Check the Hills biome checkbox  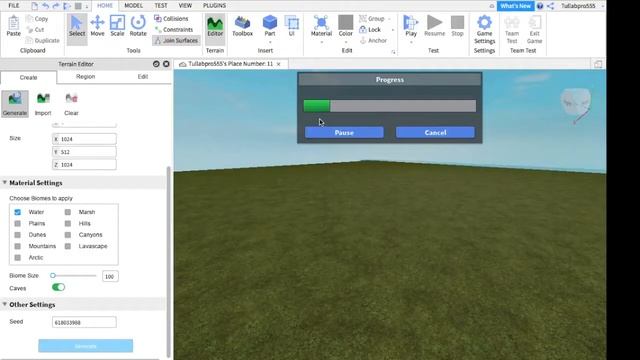68,224
